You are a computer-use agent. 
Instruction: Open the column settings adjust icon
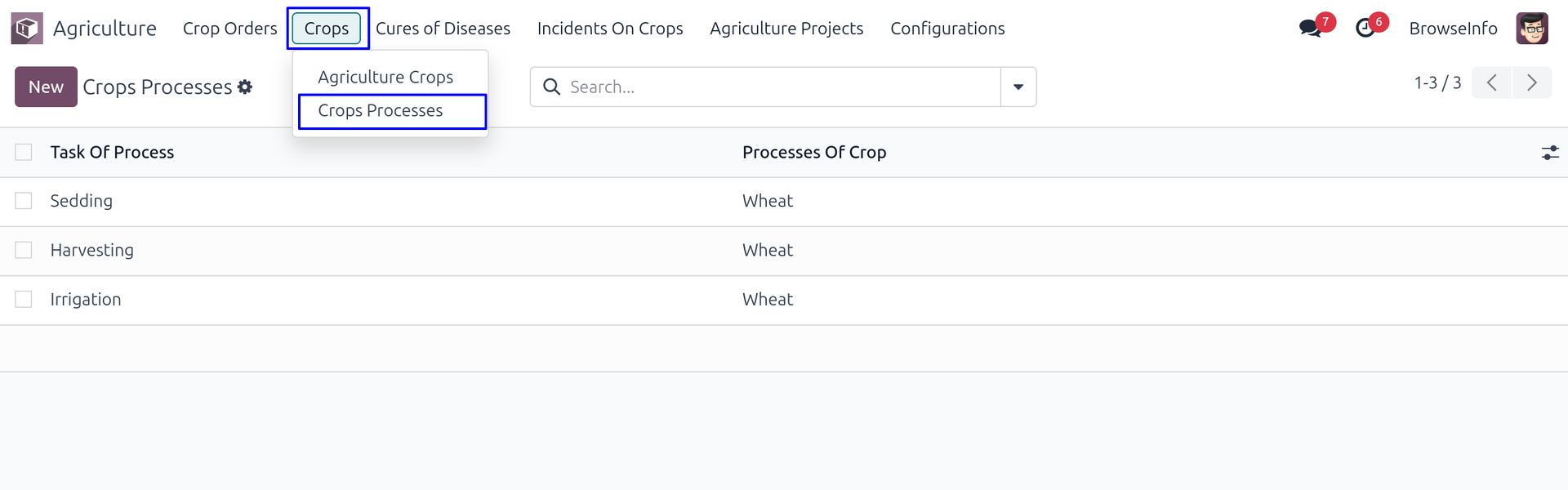1549,153
